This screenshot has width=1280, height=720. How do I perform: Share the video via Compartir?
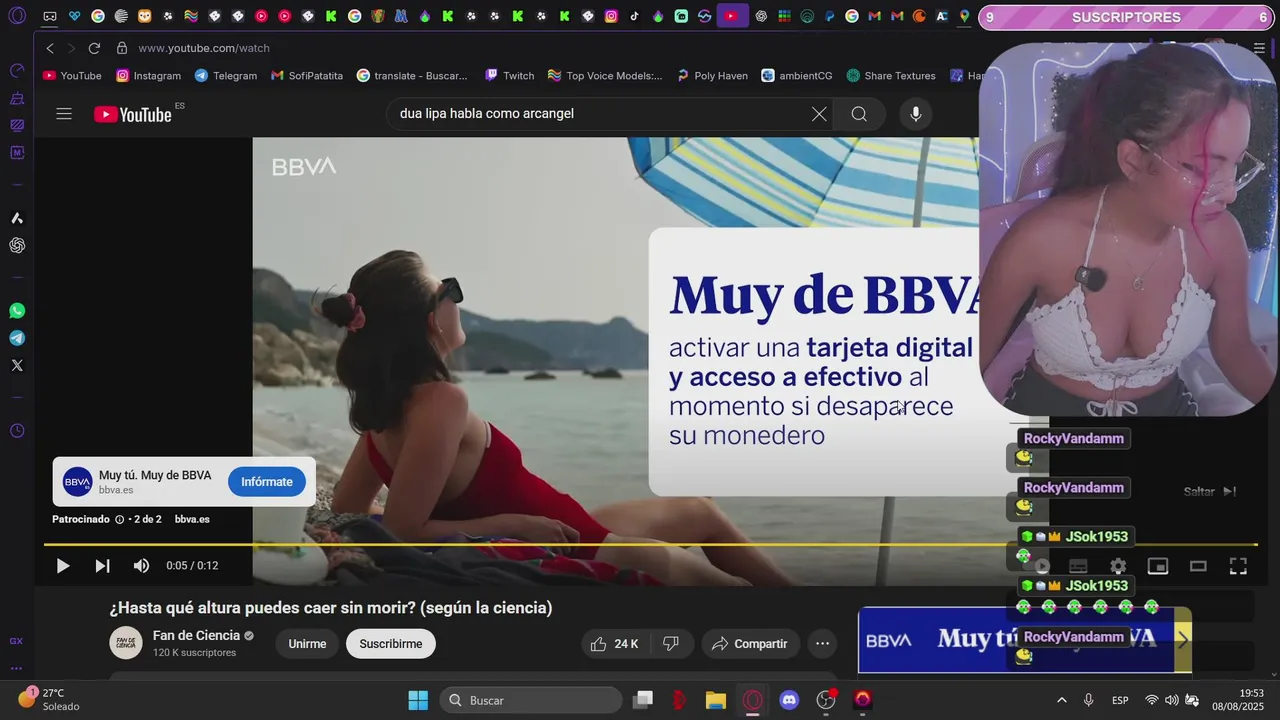(749, 644)
